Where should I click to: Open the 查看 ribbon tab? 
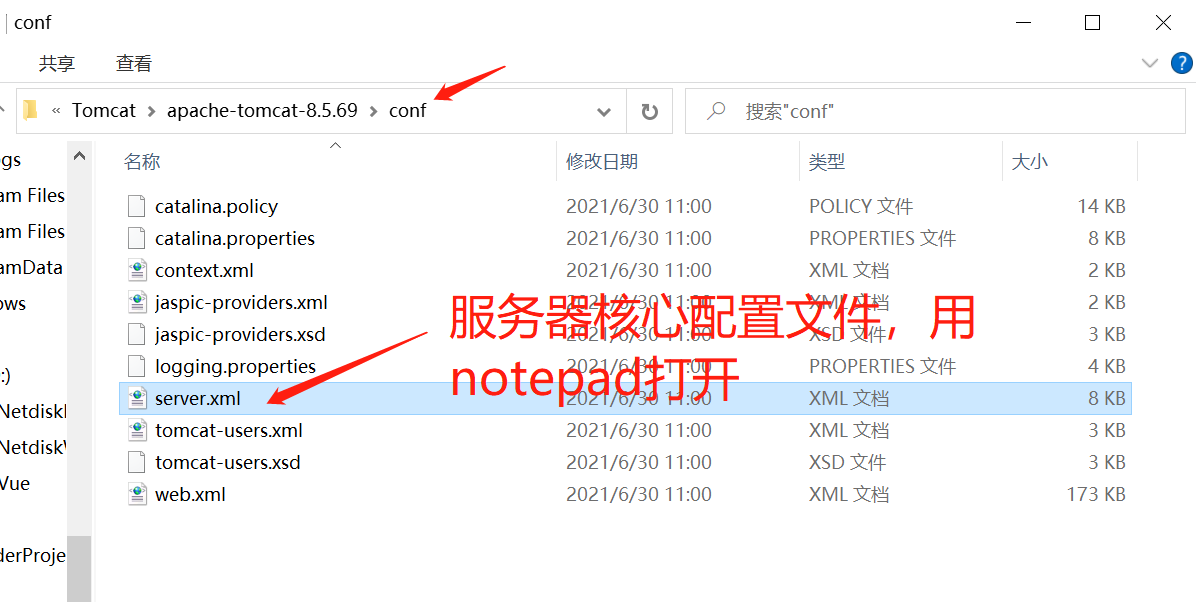coord(133,63)
